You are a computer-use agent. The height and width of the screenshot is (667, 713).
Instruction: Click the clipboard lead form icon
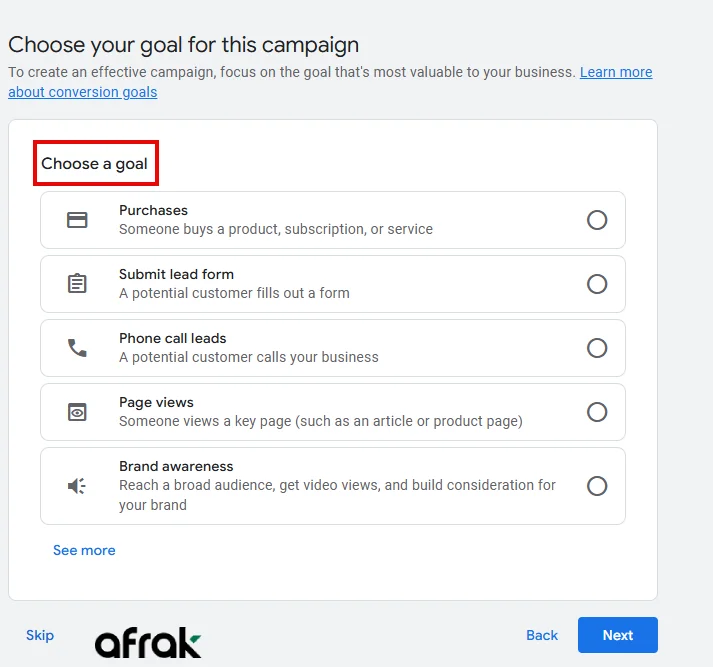pos(77,284)
